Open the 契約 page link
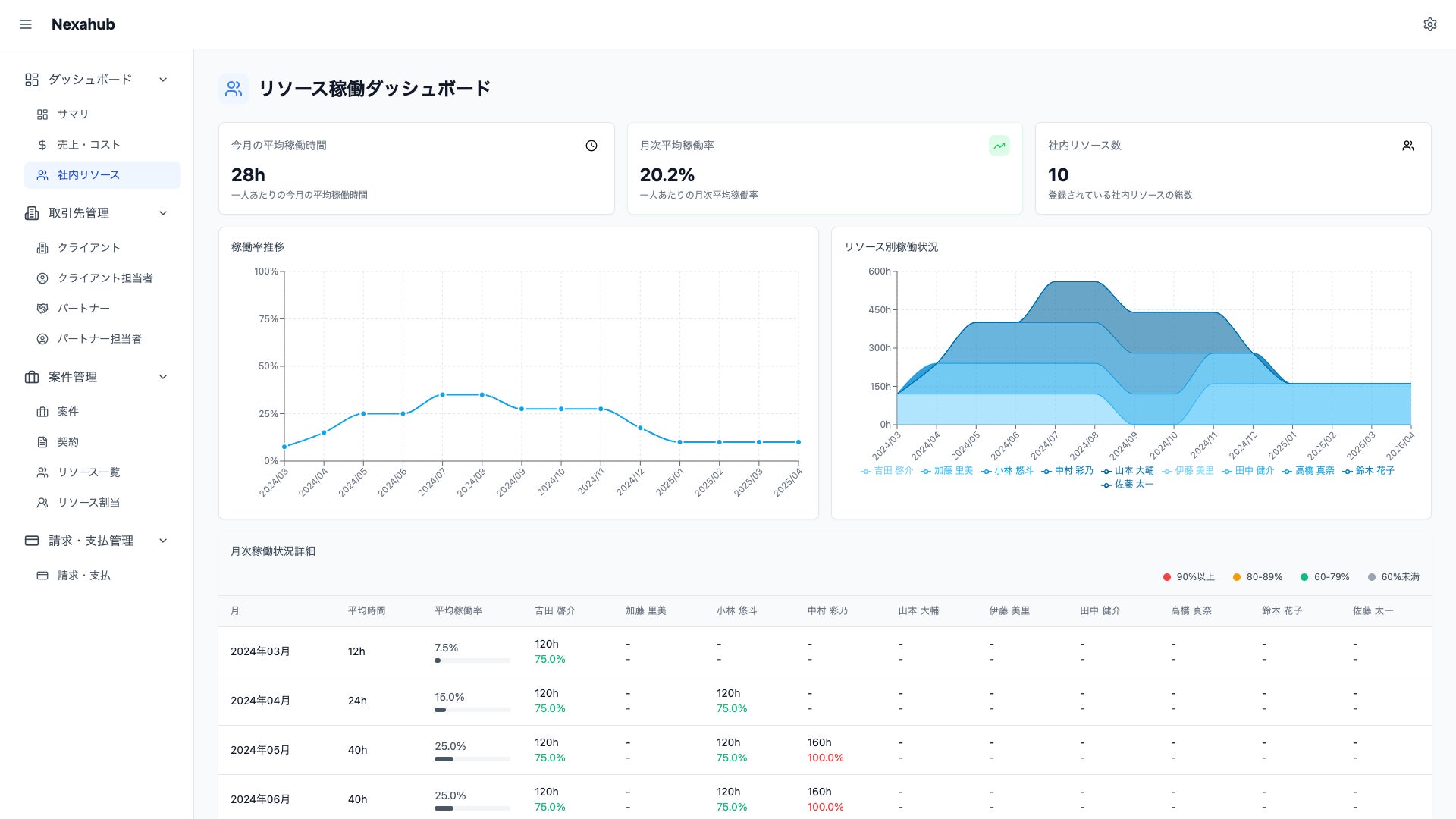The width and height of the screenshot is (1456, 819). coord(67,442)
